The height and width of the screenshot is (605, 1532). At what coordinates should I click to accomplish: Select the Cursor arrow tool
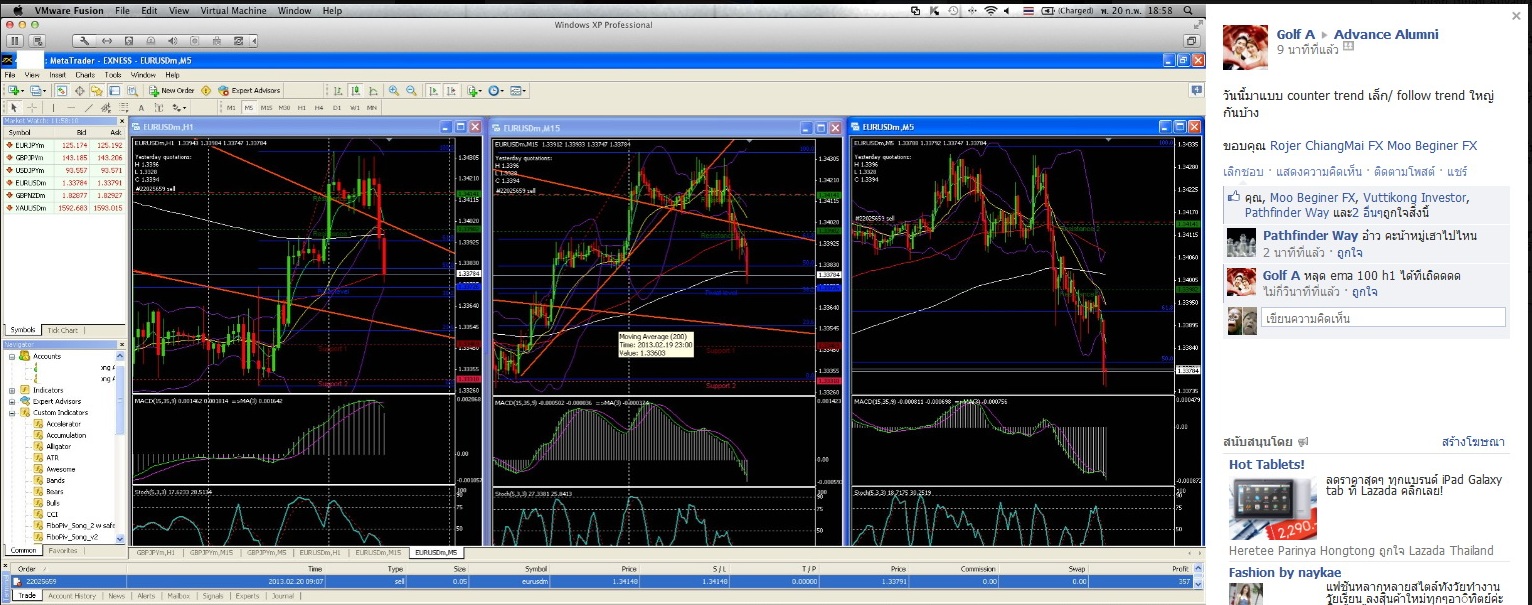[x=14, y=107]
